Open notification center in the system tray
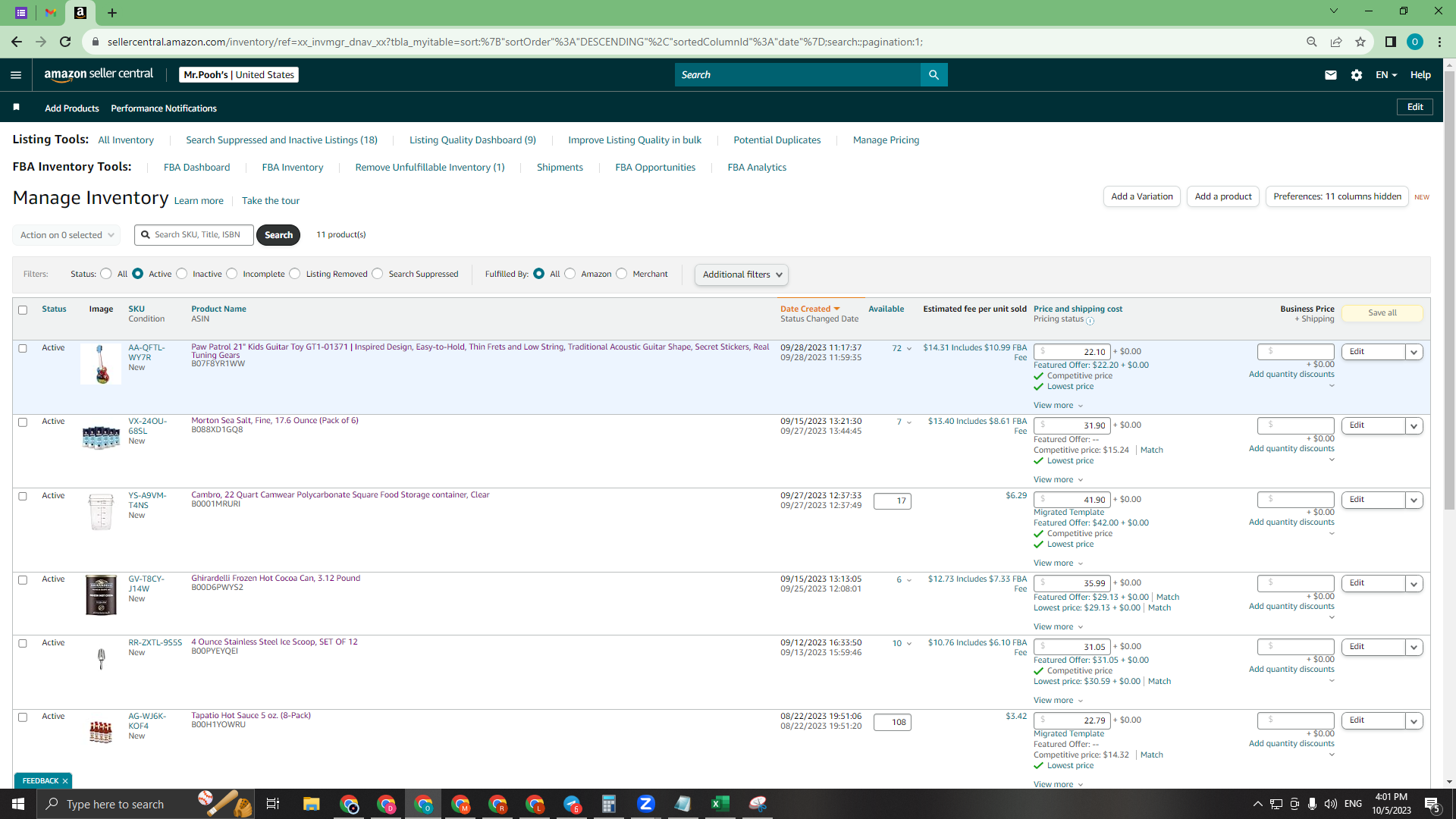 pyautogui.click(x=1432, y=804)
